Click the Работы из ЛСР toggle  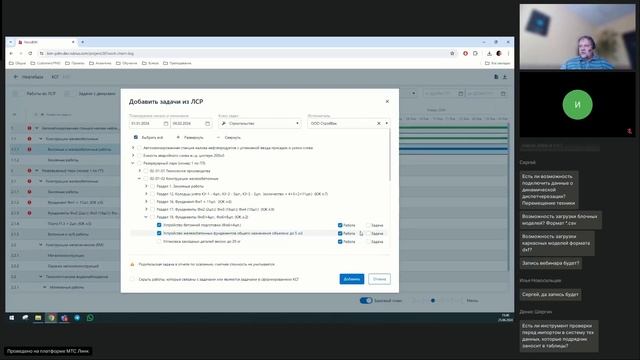point(16,93)
